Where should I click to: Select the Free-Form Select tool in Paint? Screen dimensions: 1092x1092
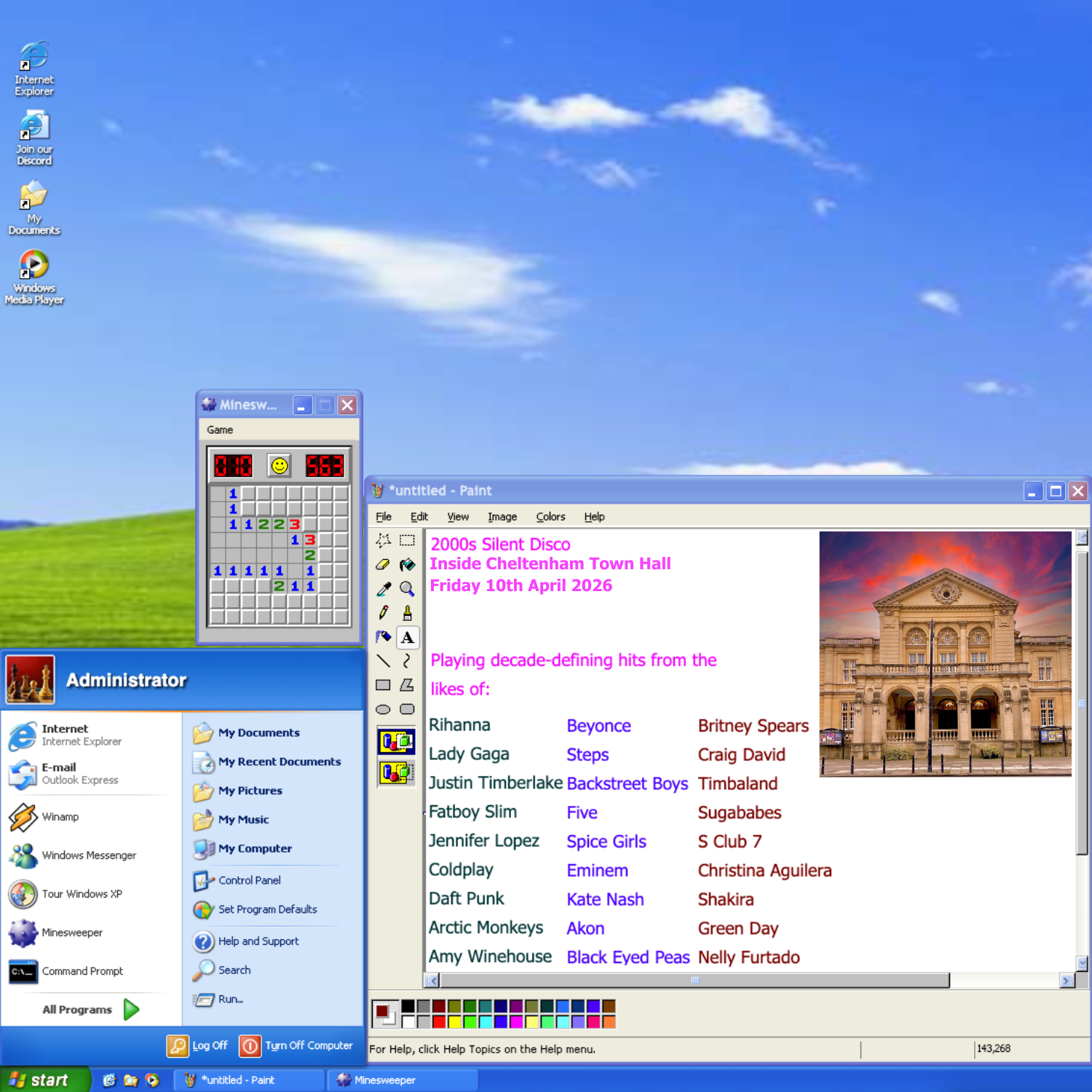click(x=384, y=540)
